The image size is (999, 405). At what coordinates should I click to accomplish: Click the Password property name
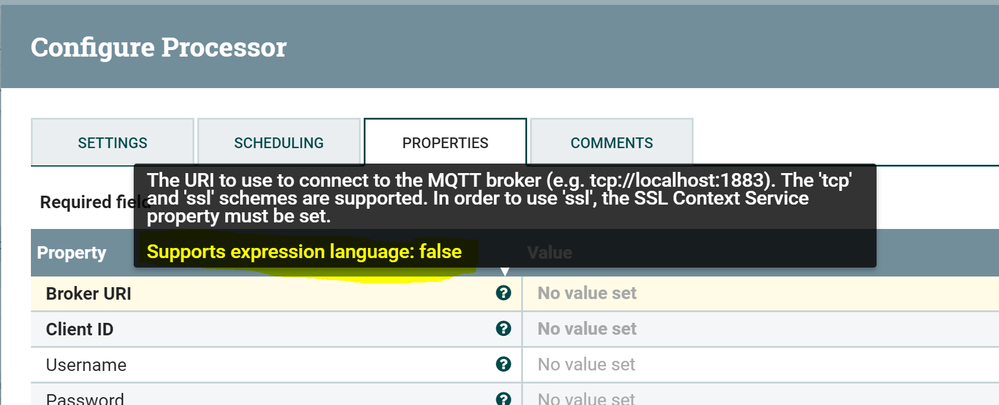85,399
